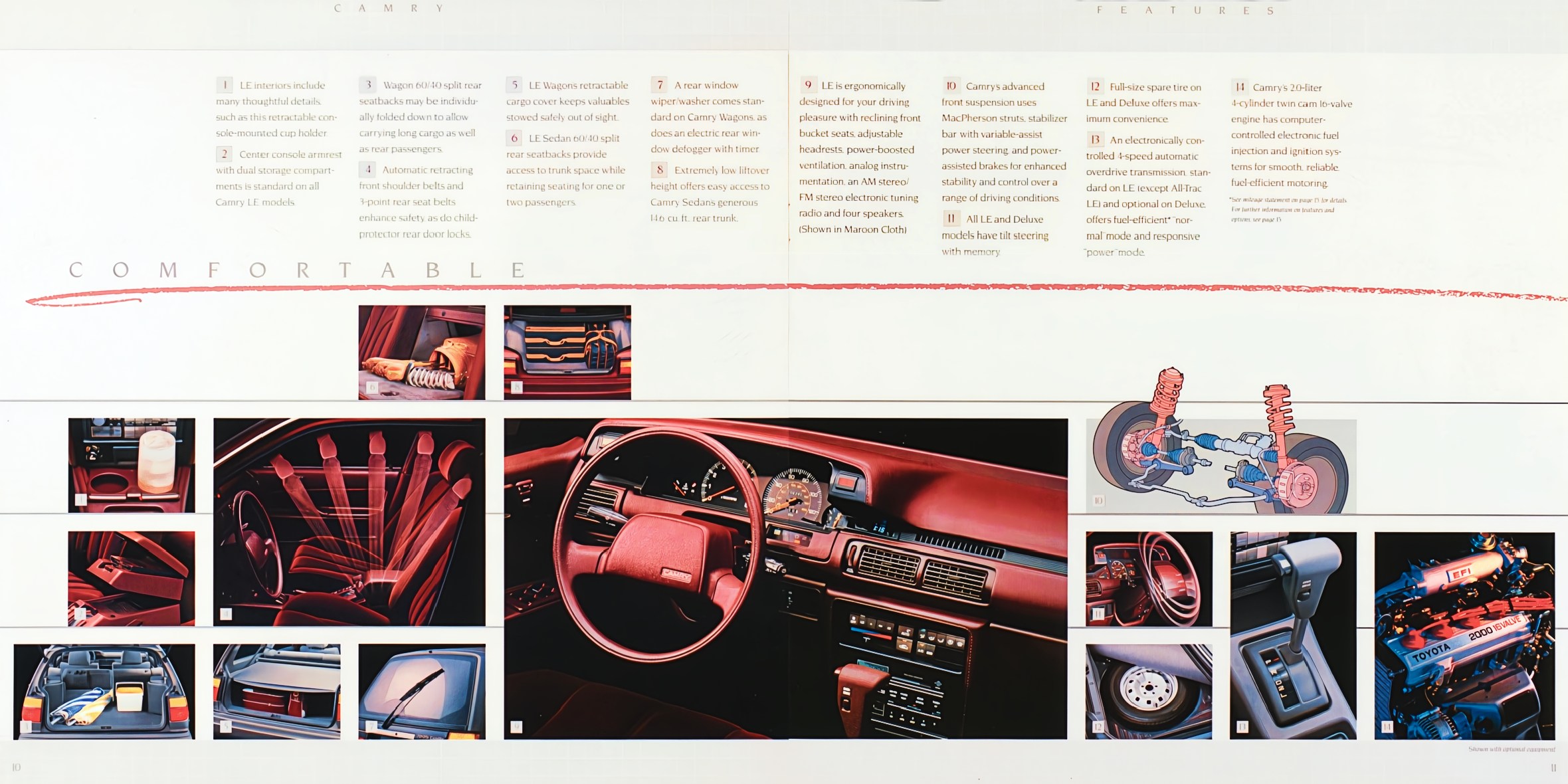1568x784 pixels.
Task: Click number 9 badge in text
Action: [x=808, y=85]
